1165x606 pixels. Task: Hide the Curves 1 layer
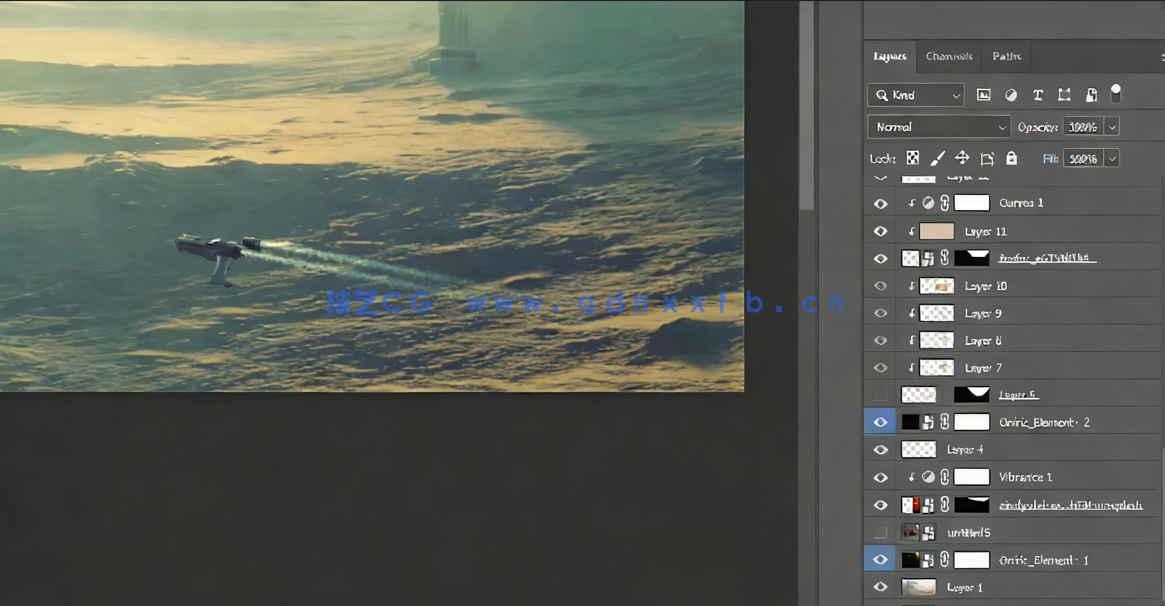[x=880, y=203]
